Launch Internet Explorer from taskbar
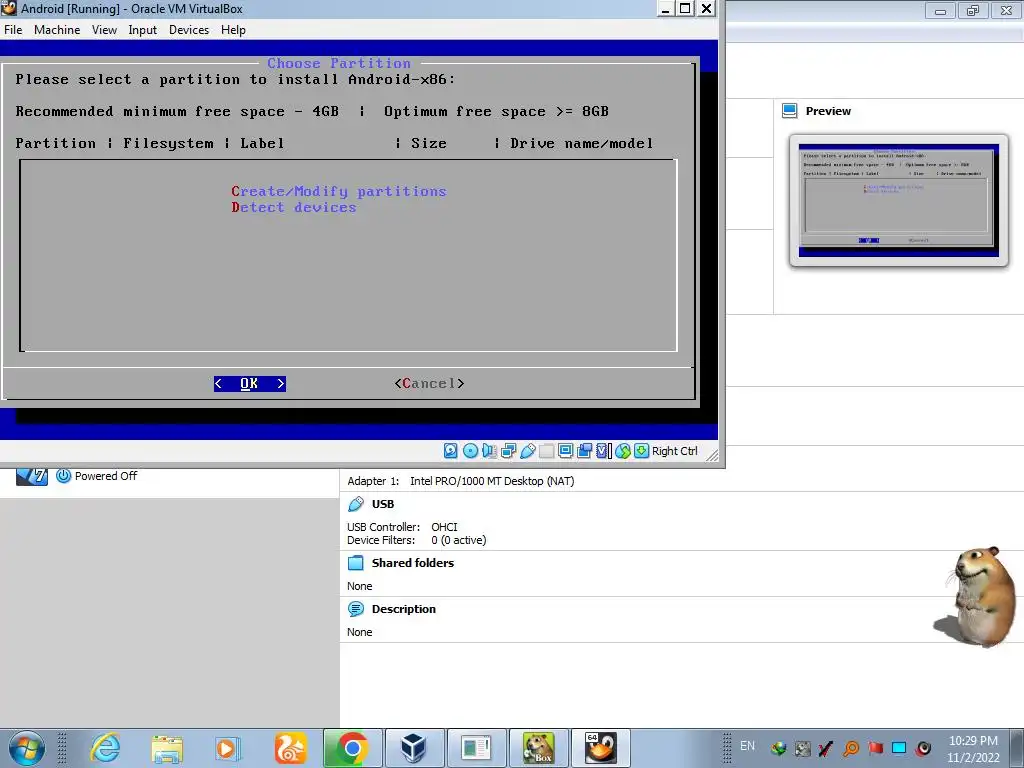This screenshot has width=1024, height=768. pos(105,748)
